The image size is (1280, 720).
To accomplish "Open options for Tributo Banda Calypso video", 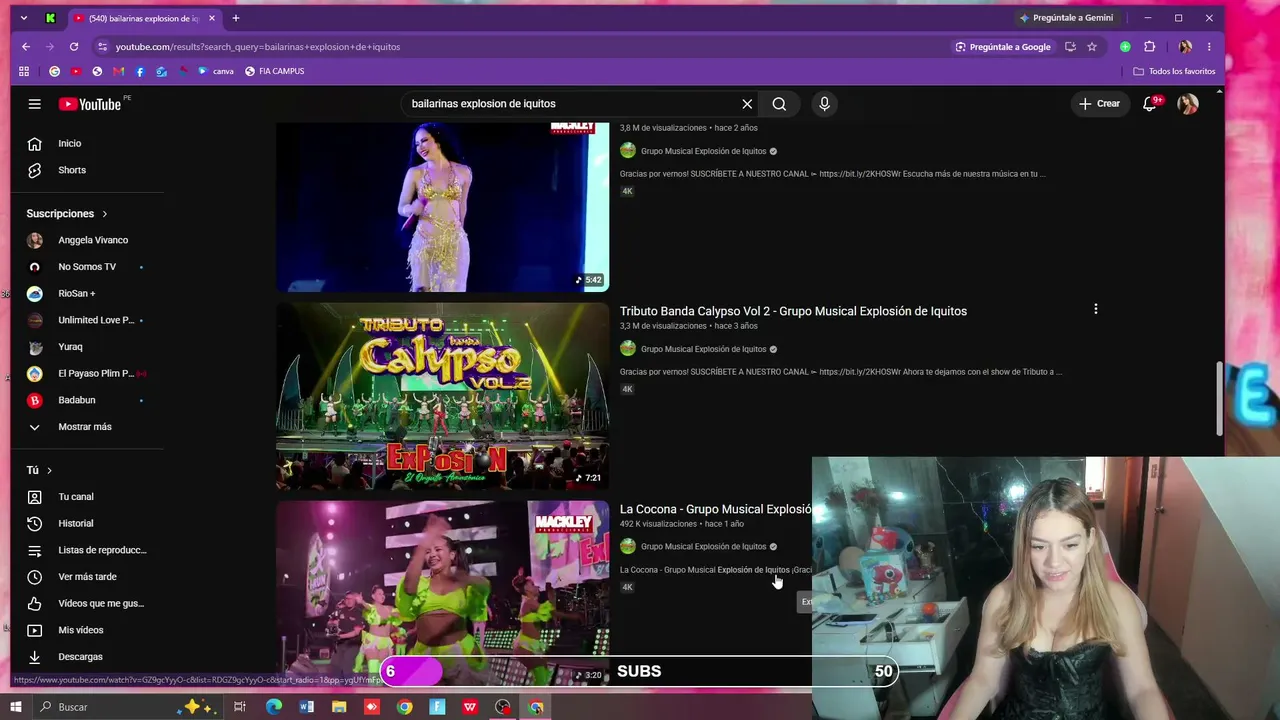I will pyautogui.click(x=1096, y=310).
